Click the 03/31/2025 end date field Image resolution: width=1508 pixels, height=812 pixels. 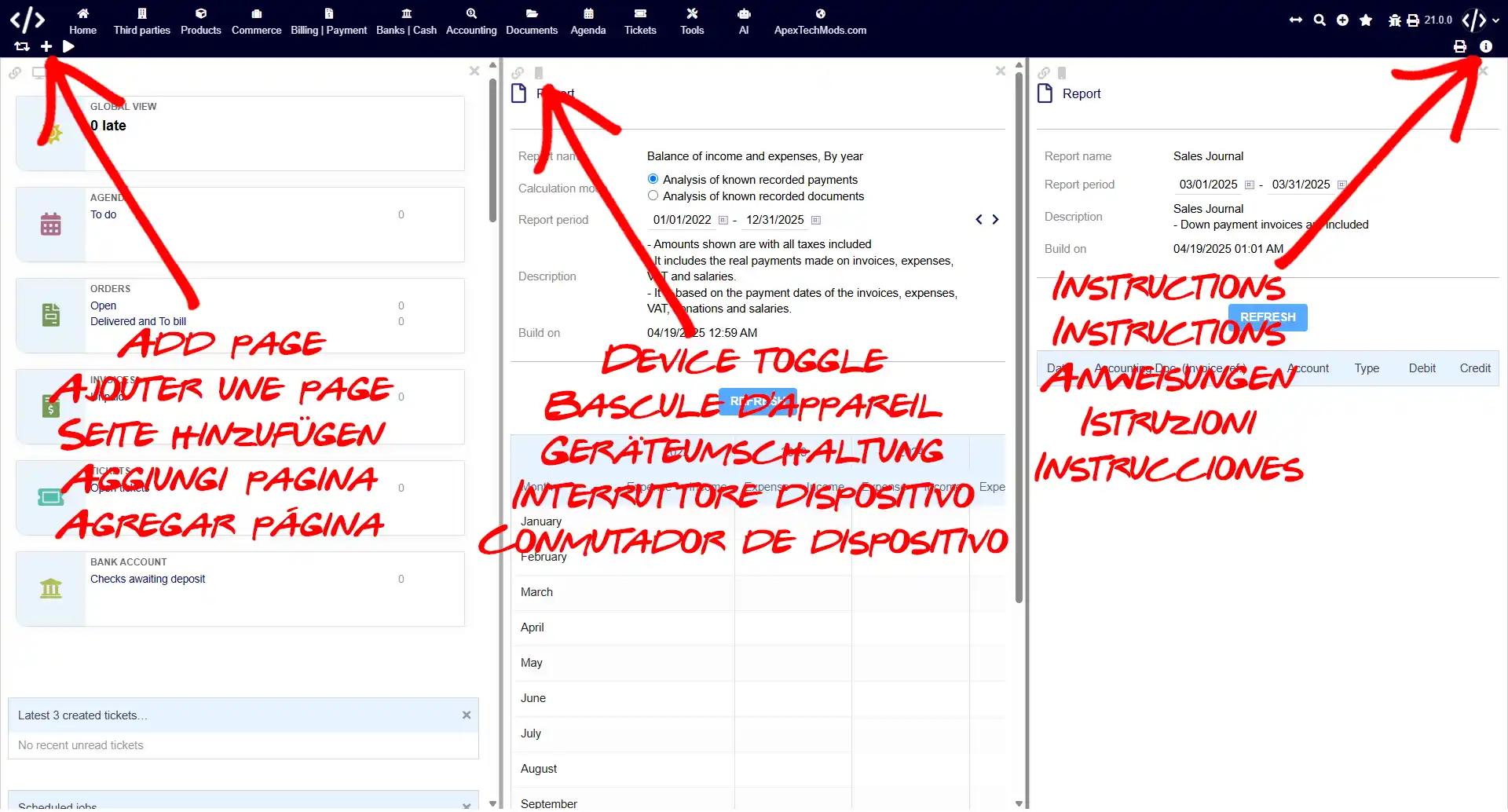click(x=1301, y=185)
